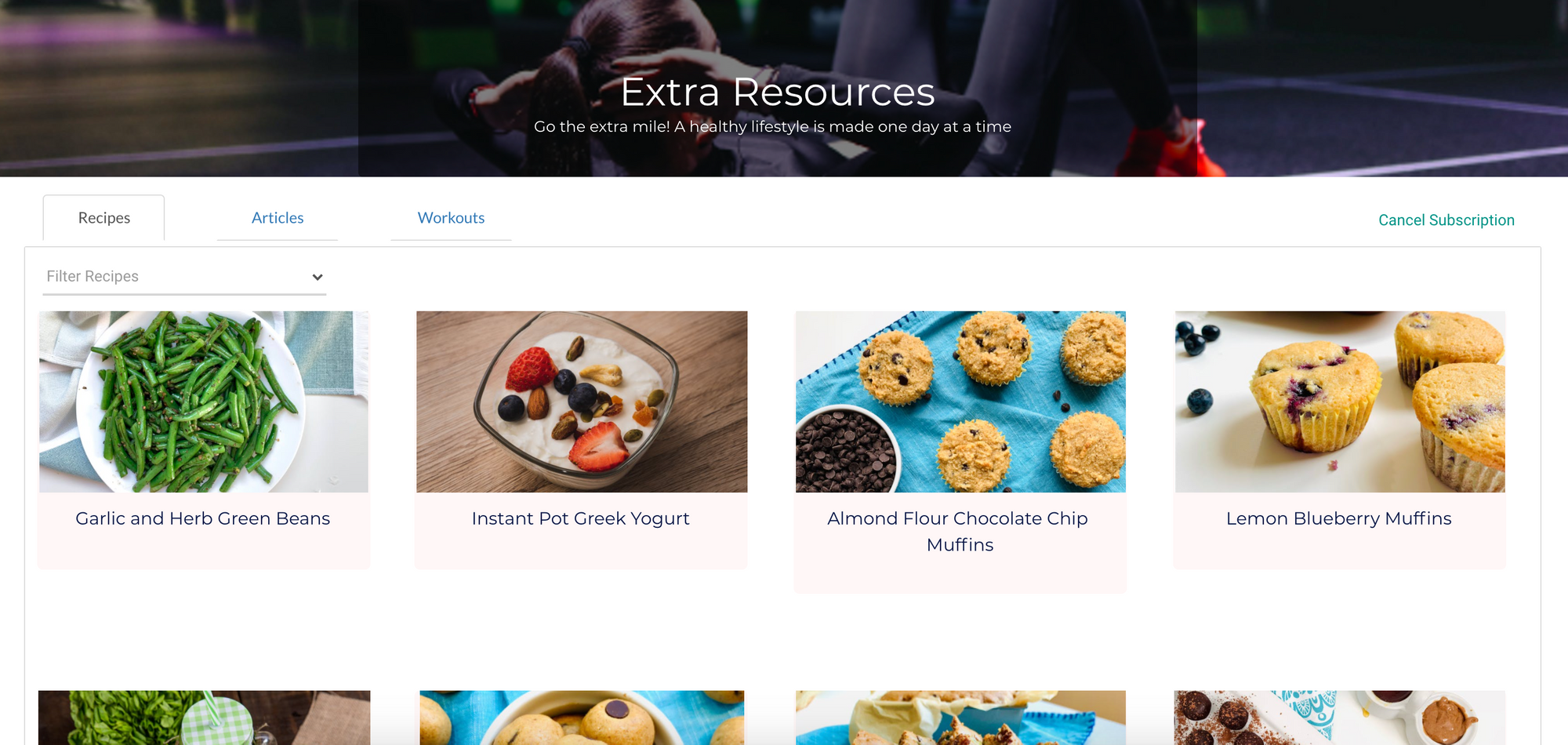Open the chocolate truffles thumbnail in second row
Image resolution: width=1568 pixels, height=745 pixels.
pos(1340,718)
